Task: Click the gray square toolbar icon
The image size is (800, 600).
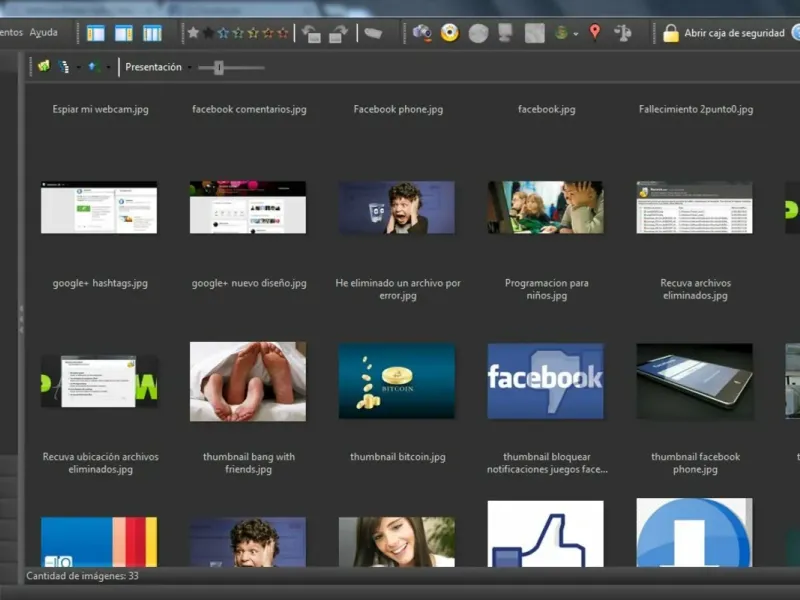Action: [x=535, y=33]
